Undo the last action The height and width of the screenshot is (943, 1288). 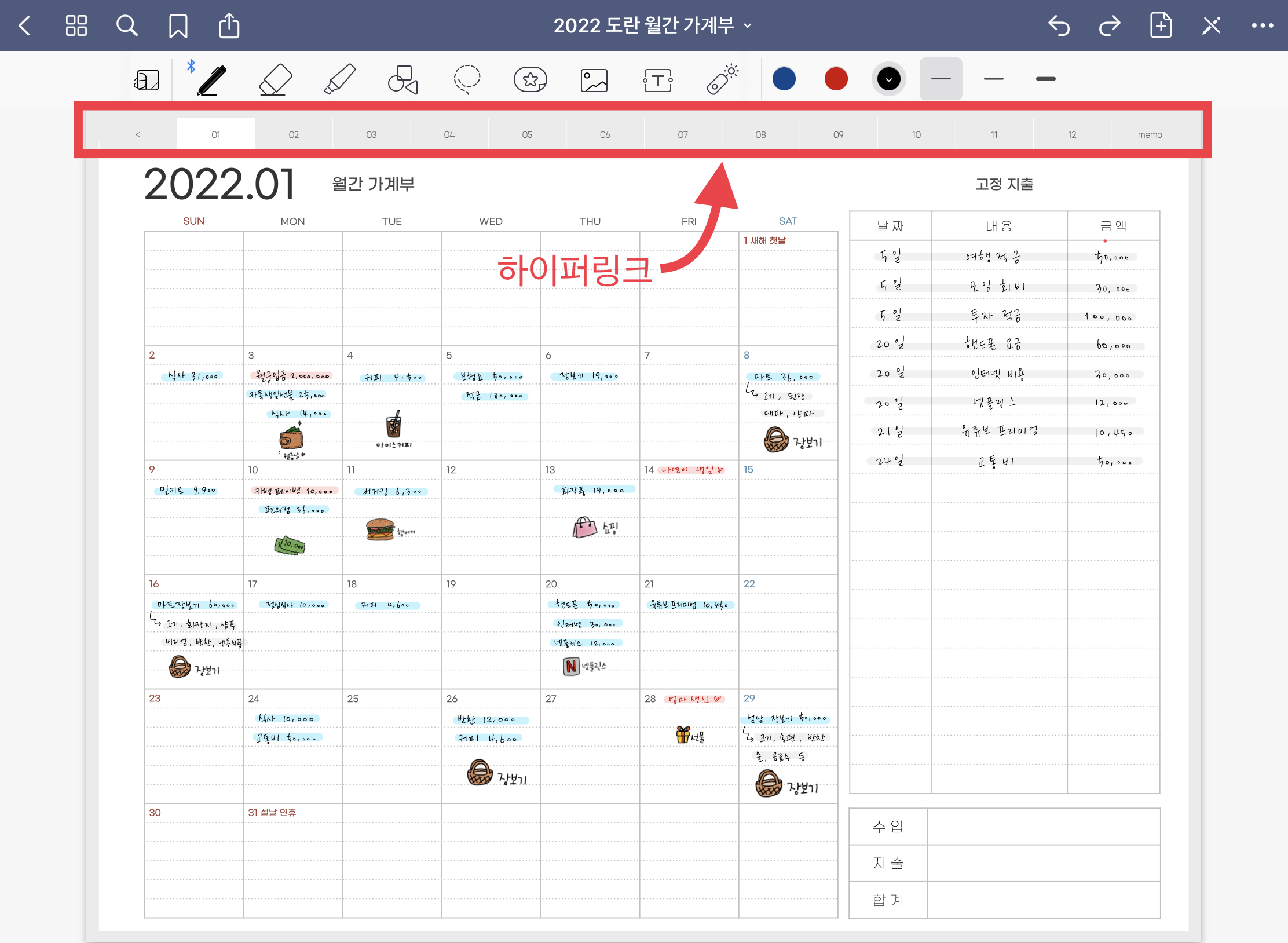coord(1059,25)
